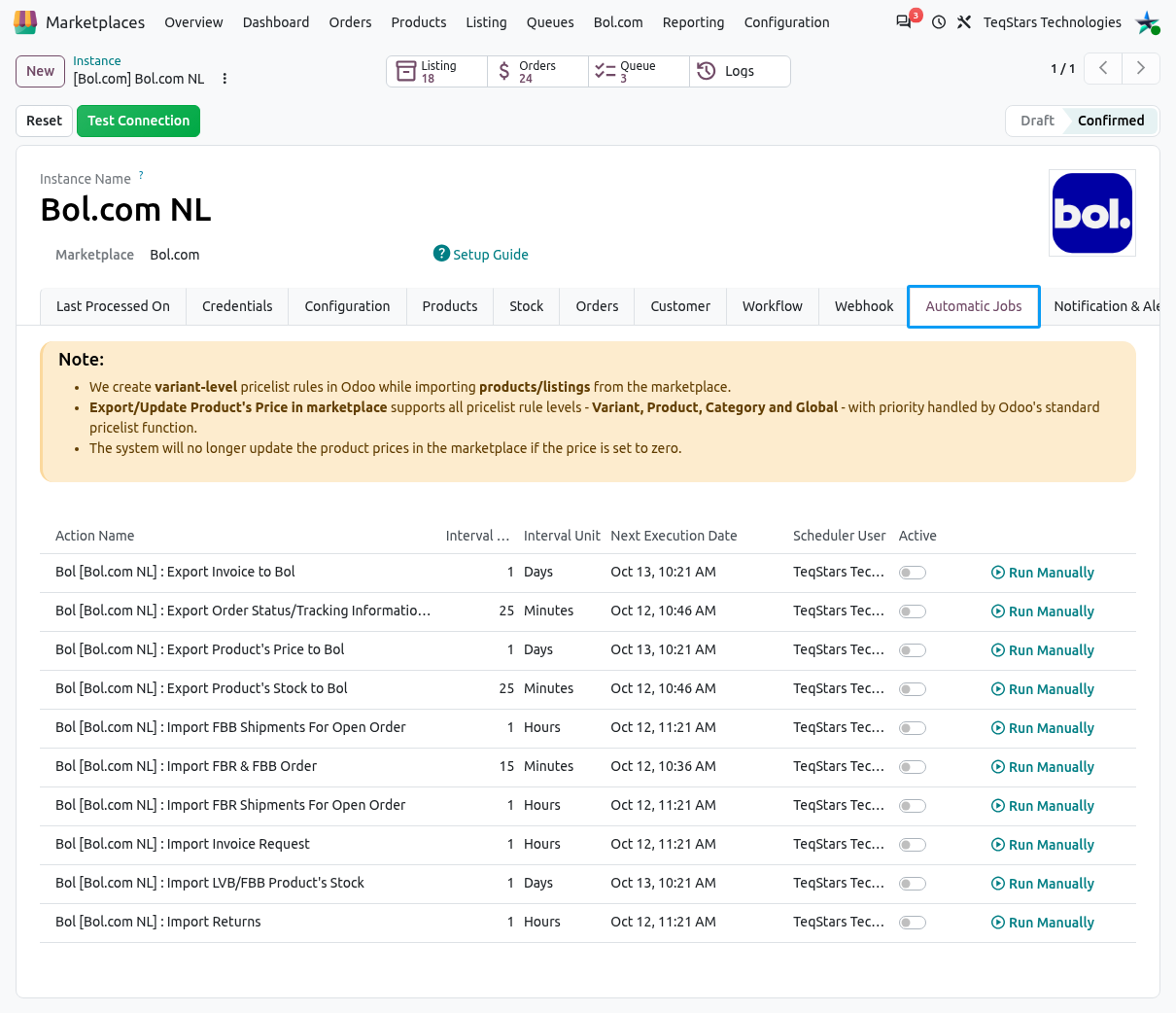Open the Listing menu in top navigation
1176x1013 pixels.
pos(486,22)
